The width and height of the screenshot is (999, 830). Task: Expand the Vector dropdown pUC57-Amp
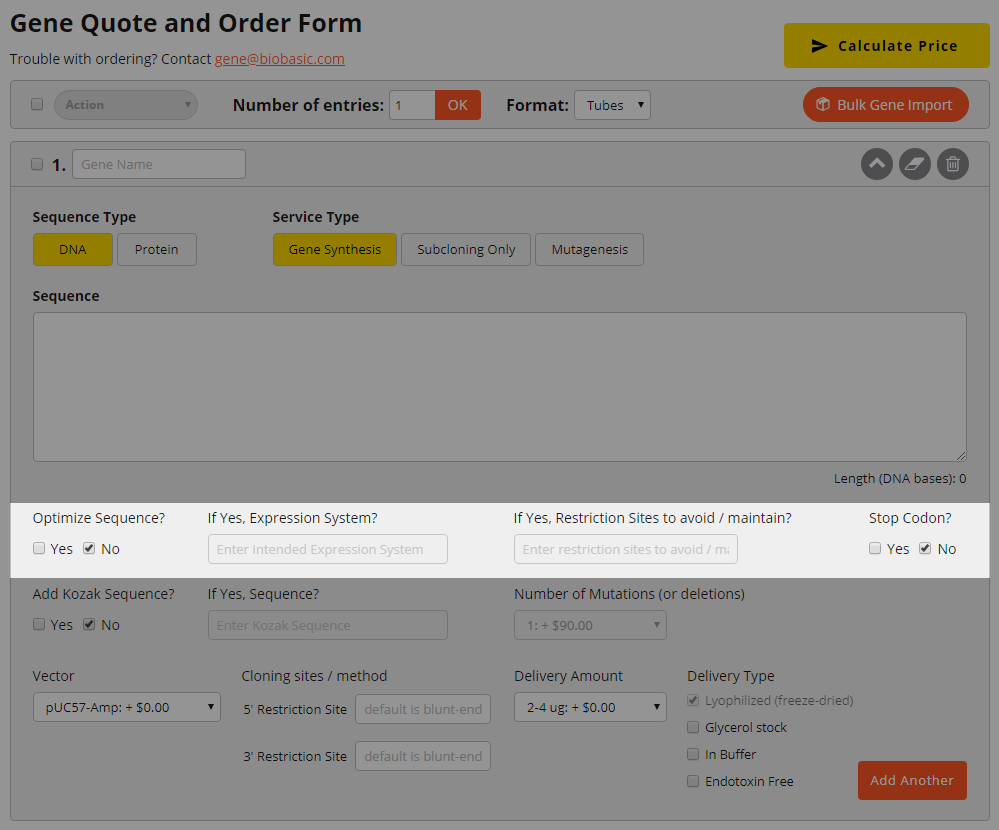(126, 707)
